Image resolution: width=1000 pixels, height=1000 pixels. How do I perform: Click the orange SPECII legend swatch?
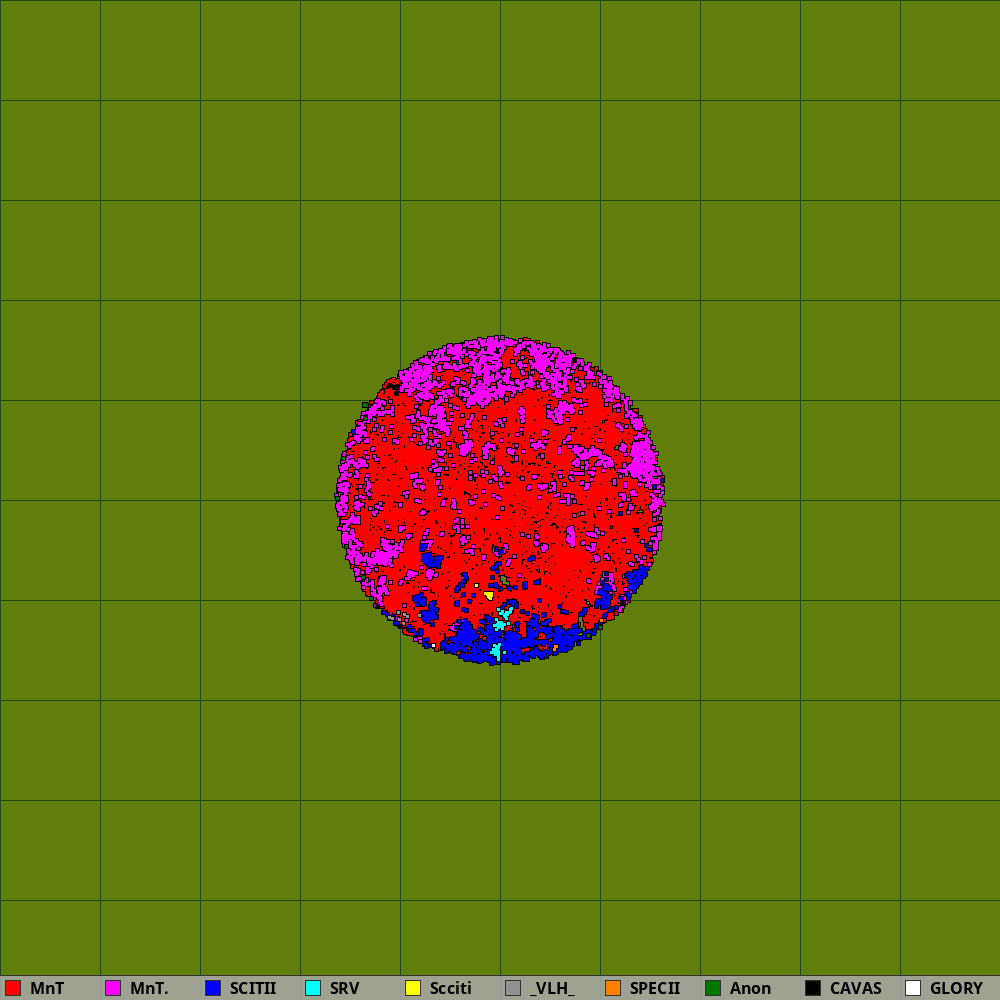pos(613,988)
